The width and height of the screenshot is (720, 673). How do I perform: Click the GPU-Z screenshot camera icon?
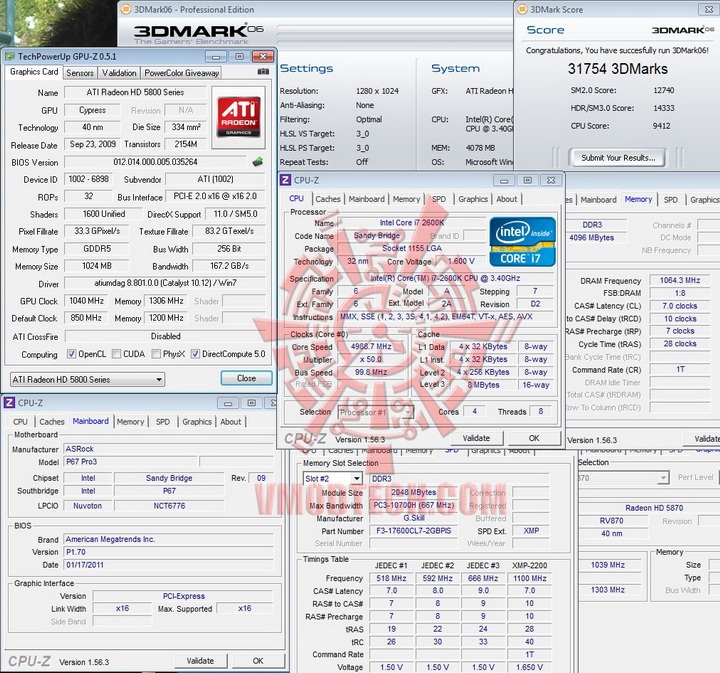[x=263, y=72]
